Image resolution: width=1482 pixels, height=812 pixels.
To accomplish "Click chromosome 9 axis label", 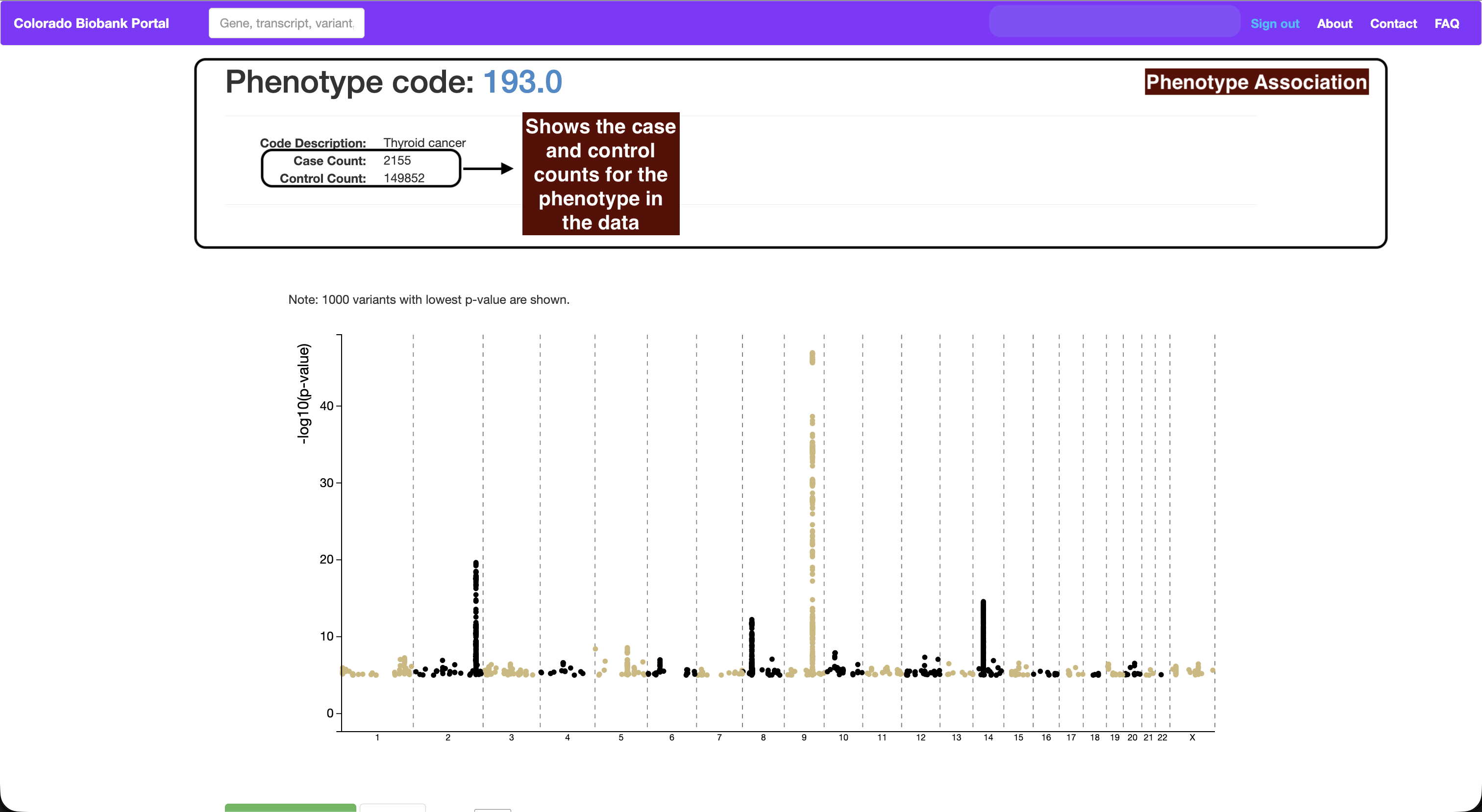I will coord(804,737).
